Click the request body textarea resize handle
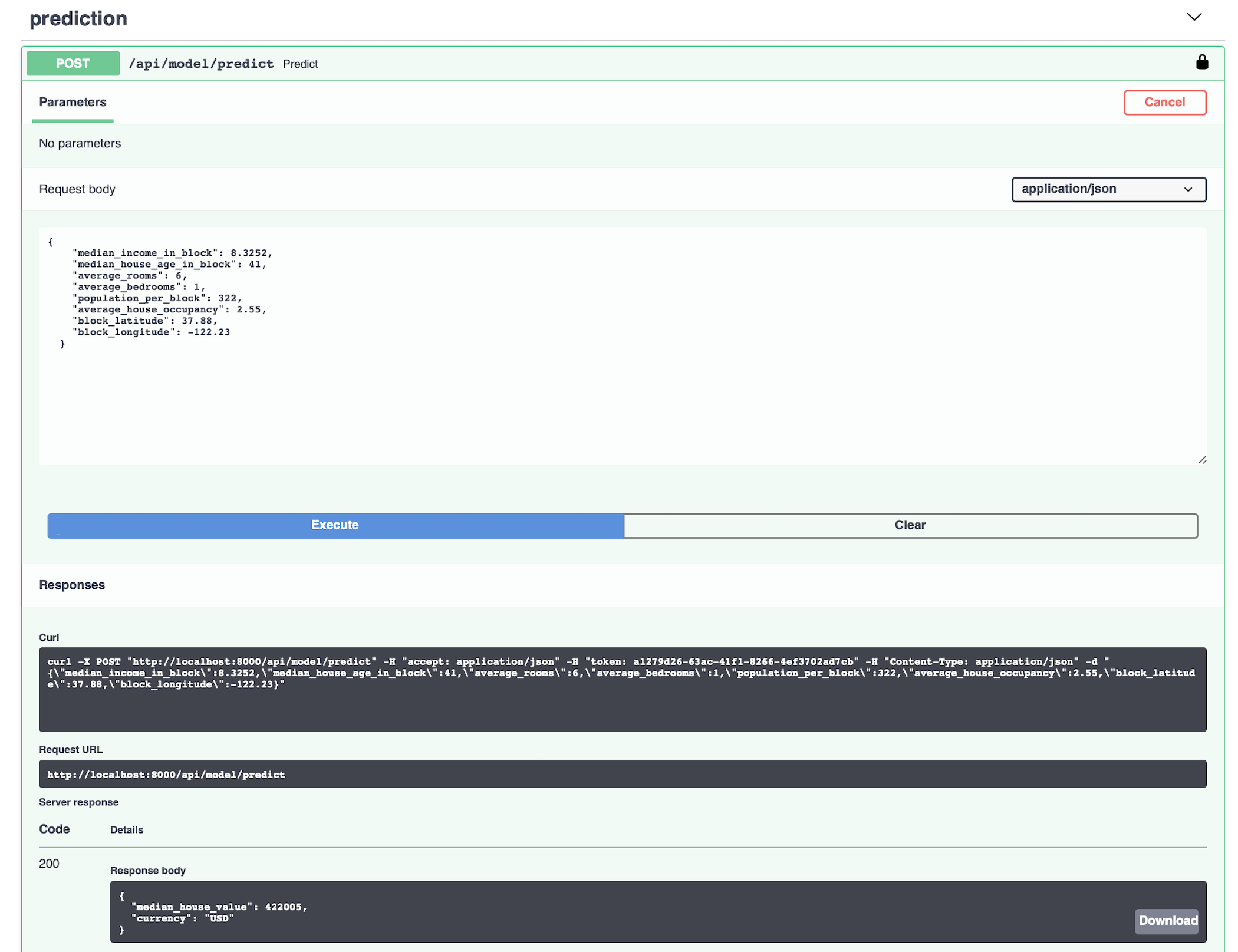Viewport: 1238px width, 952px height. (x=1202, y=460)
